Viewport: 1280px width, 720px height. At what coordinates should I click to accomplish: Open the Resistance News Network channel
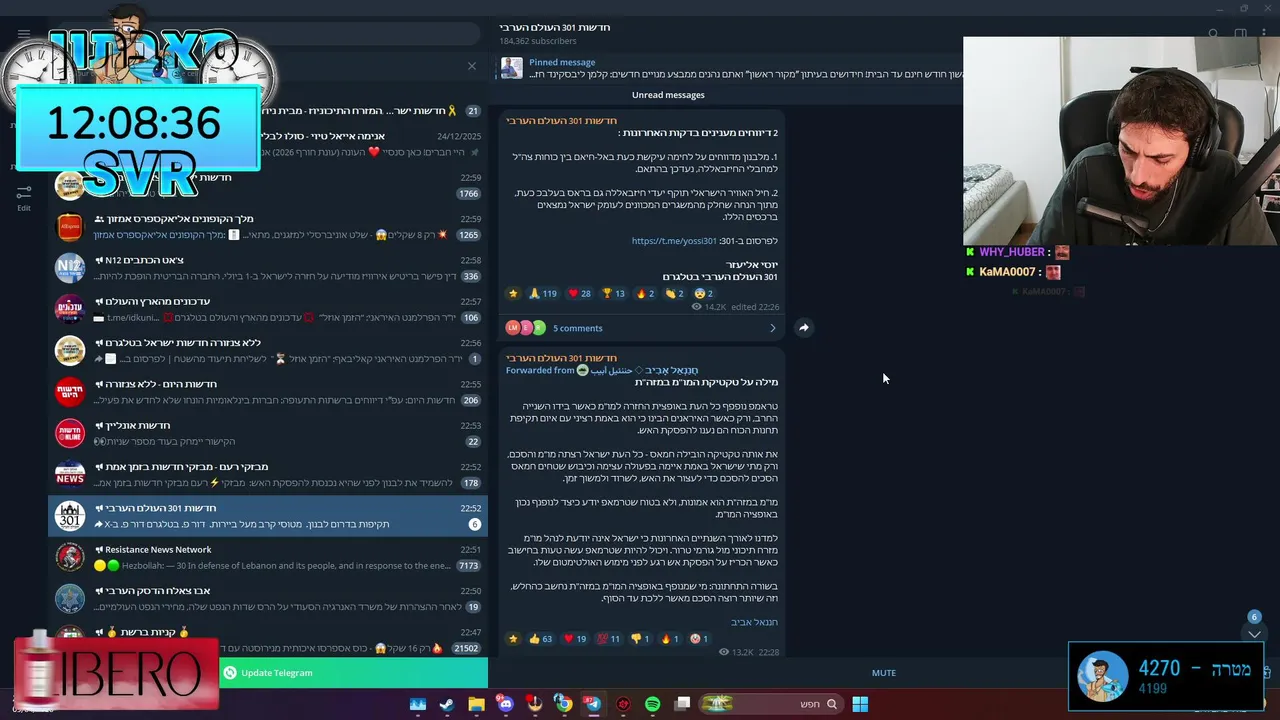tap(268, 557)
